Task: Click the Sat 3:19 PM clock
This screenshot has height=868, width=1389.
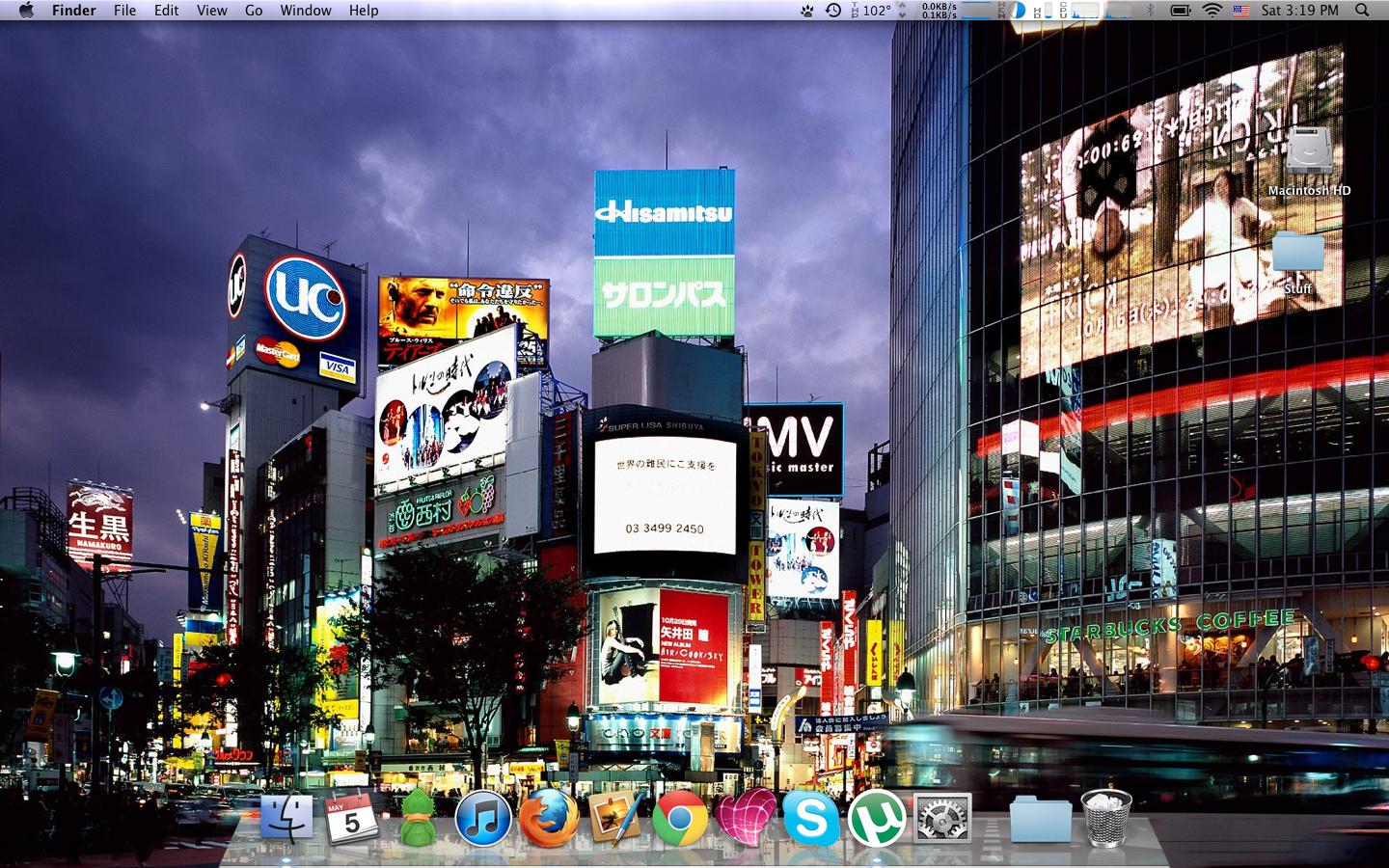Action: click(1299, 10)
